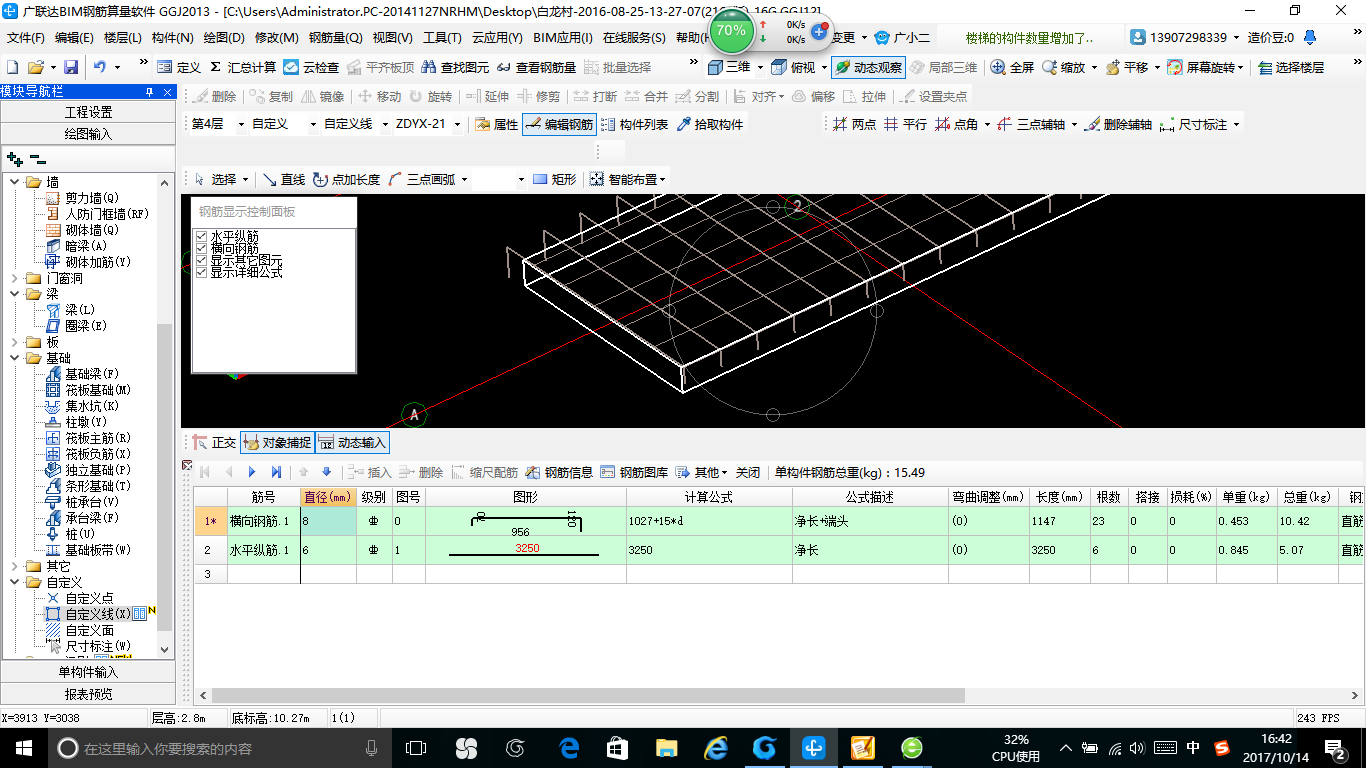
Task: Open 钢筋信息 rebar info
Action: [x=559, y=472]
